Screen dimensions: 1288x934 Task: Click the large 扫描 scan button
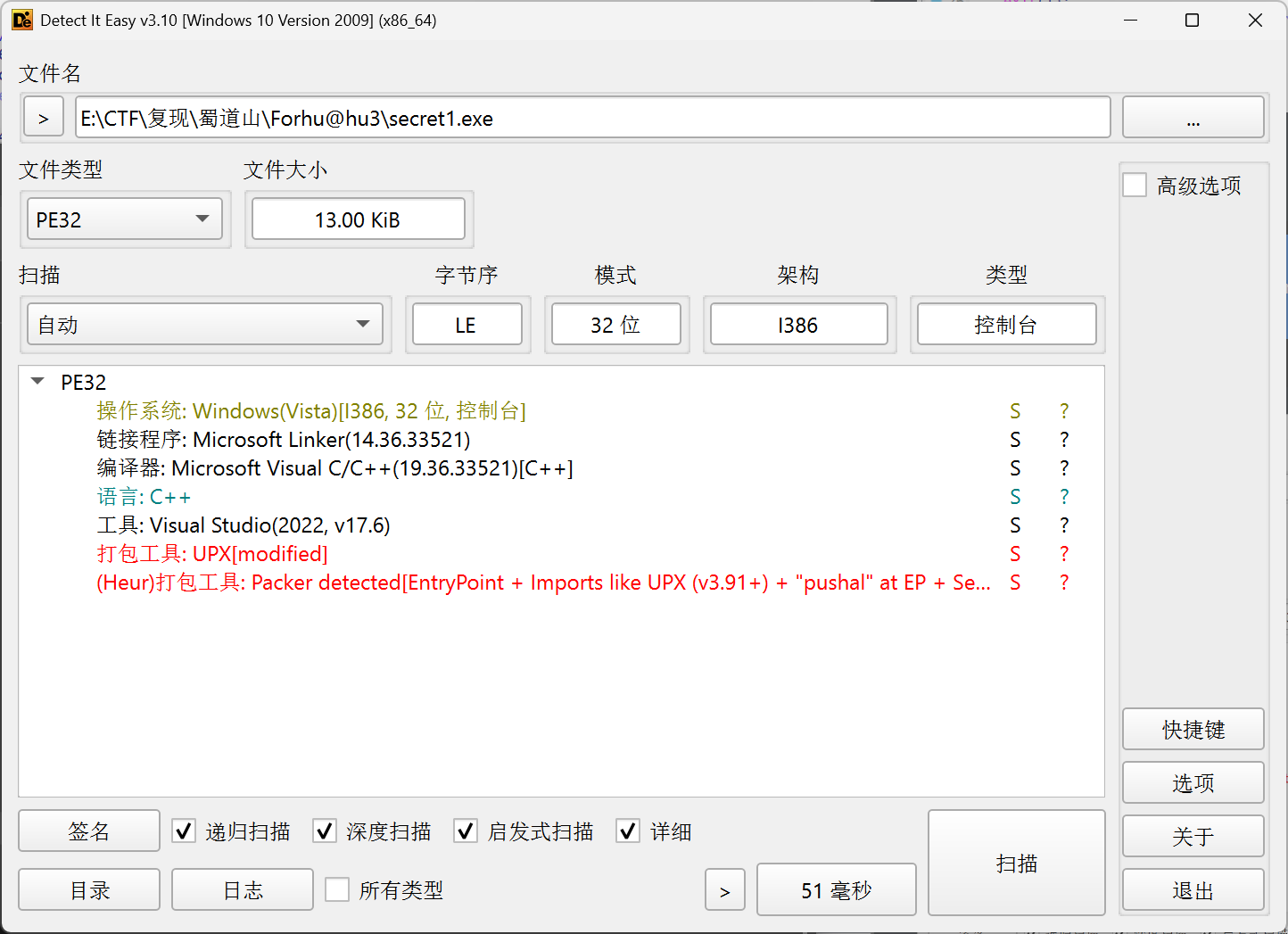click(x=1017, y=863)
